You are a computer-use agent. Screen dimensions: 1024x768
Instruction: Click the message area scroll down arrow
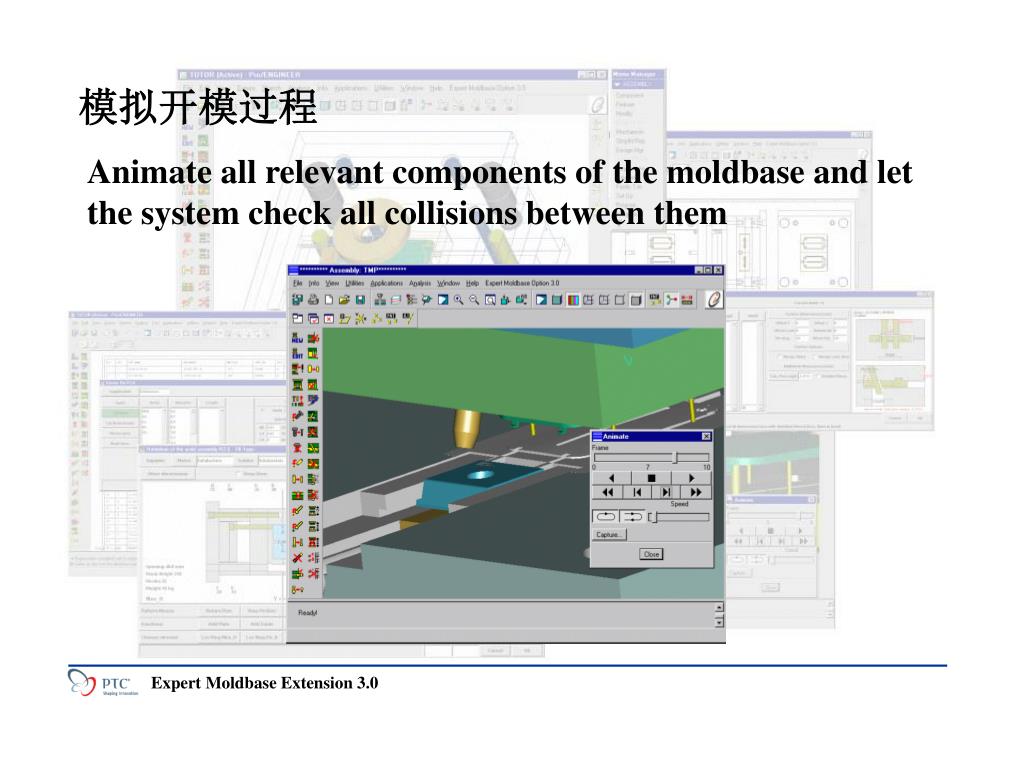(x=719, y=622)
